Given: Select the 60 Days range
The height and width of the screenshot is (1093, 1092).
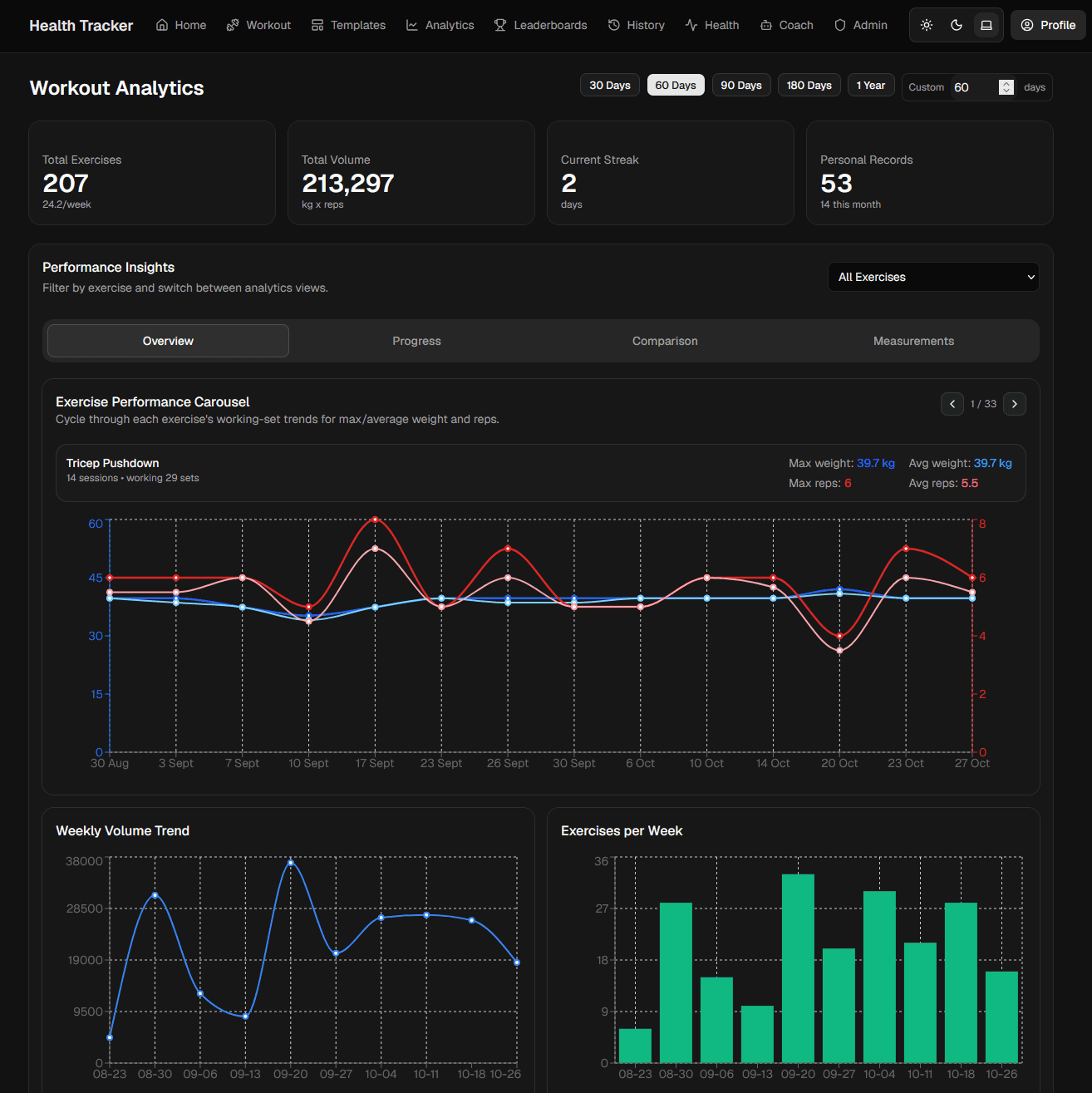Looking at the screenshot, I should (676, 86).
